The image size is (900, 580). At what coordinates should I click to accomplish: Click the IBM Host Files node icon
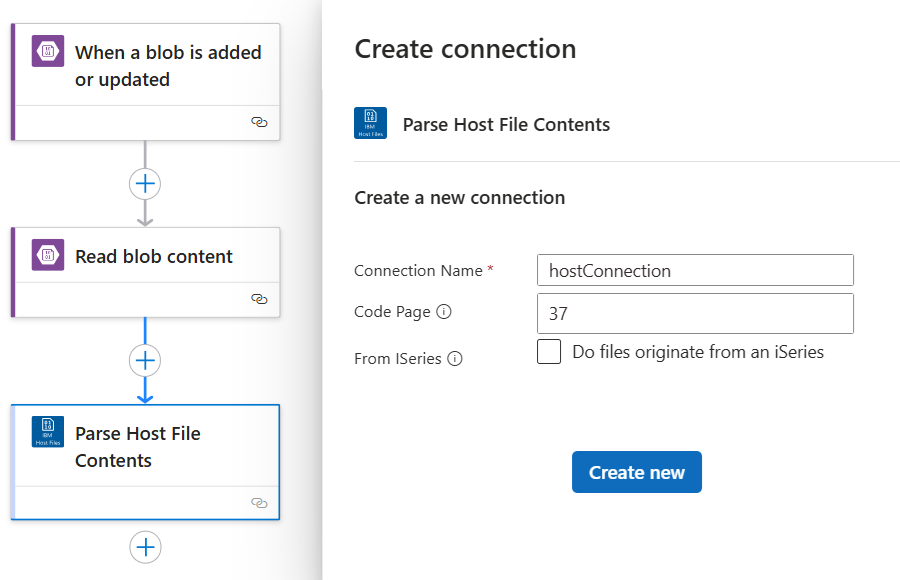point(48,432)
